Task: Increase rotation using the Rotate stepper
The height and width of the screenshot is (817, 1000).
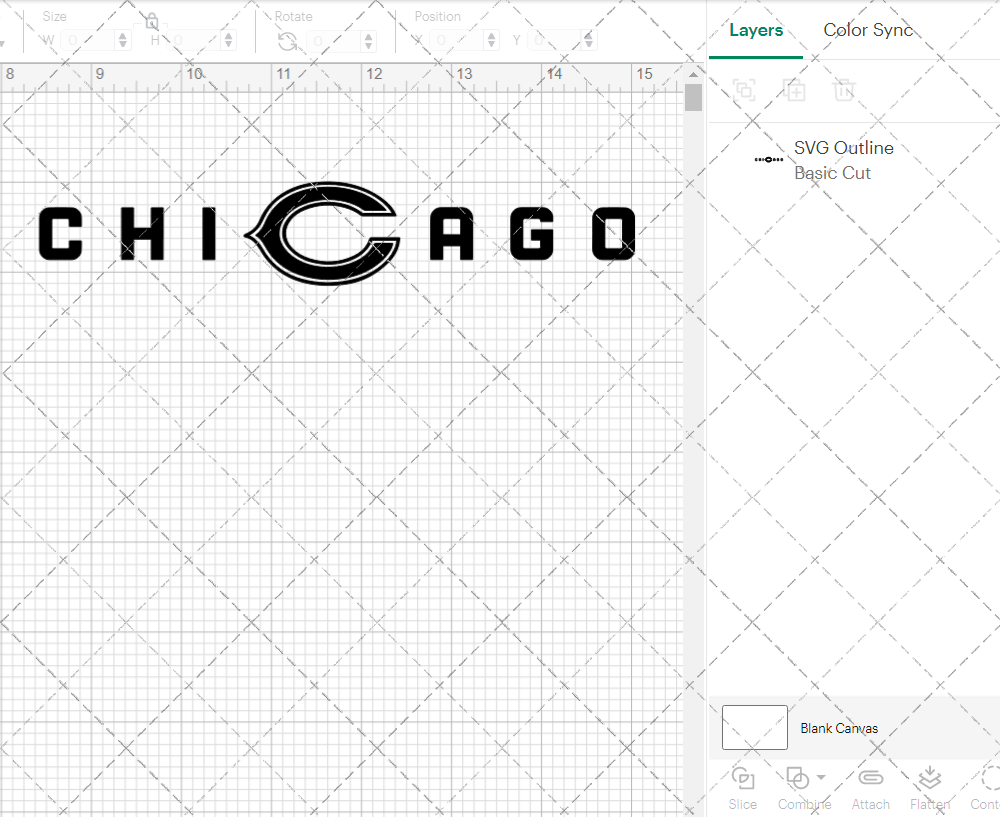Action: (367, 37)
